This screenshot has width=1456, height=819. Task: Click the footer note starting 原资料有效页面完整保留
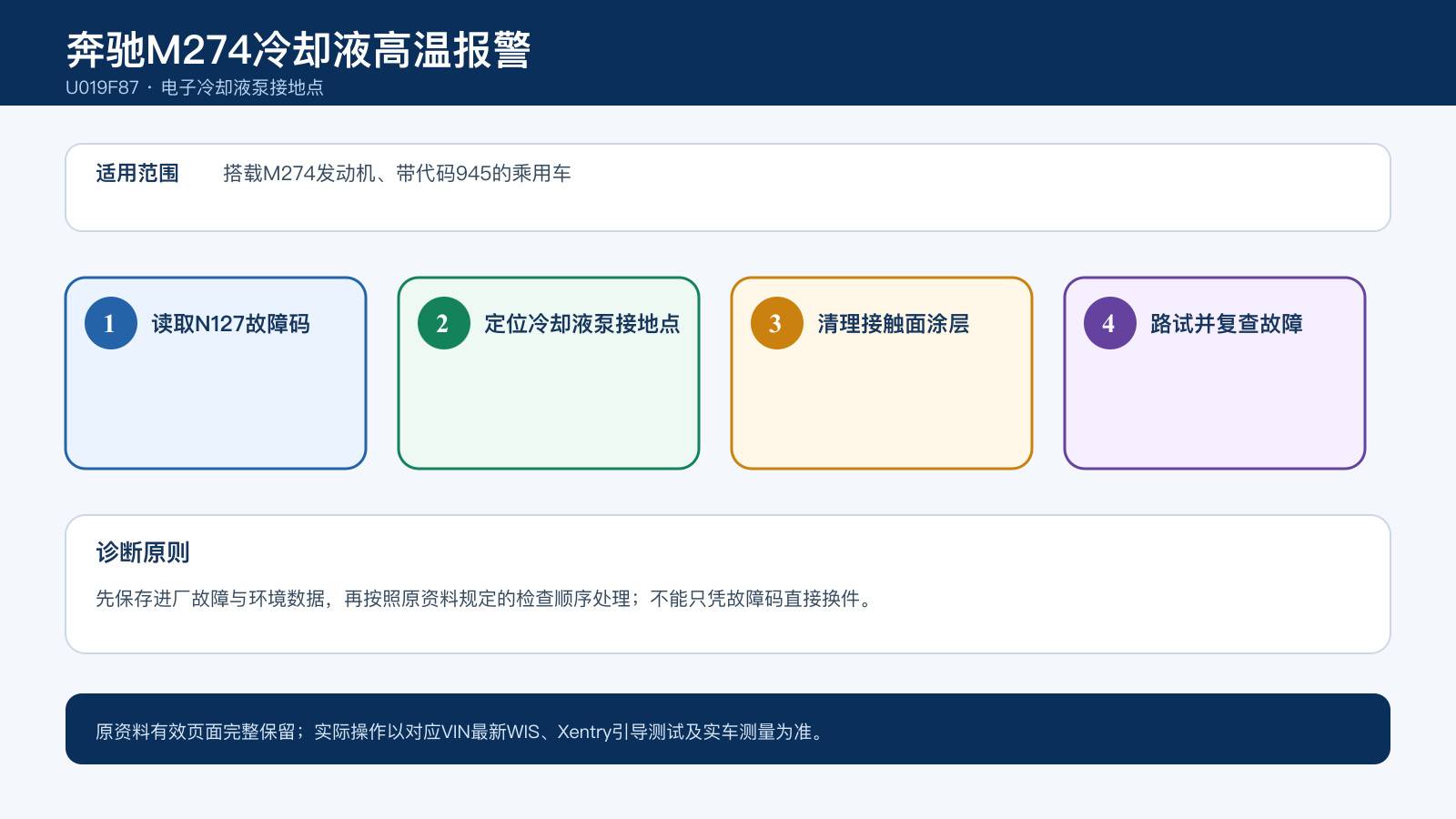(x=461, y=732)
